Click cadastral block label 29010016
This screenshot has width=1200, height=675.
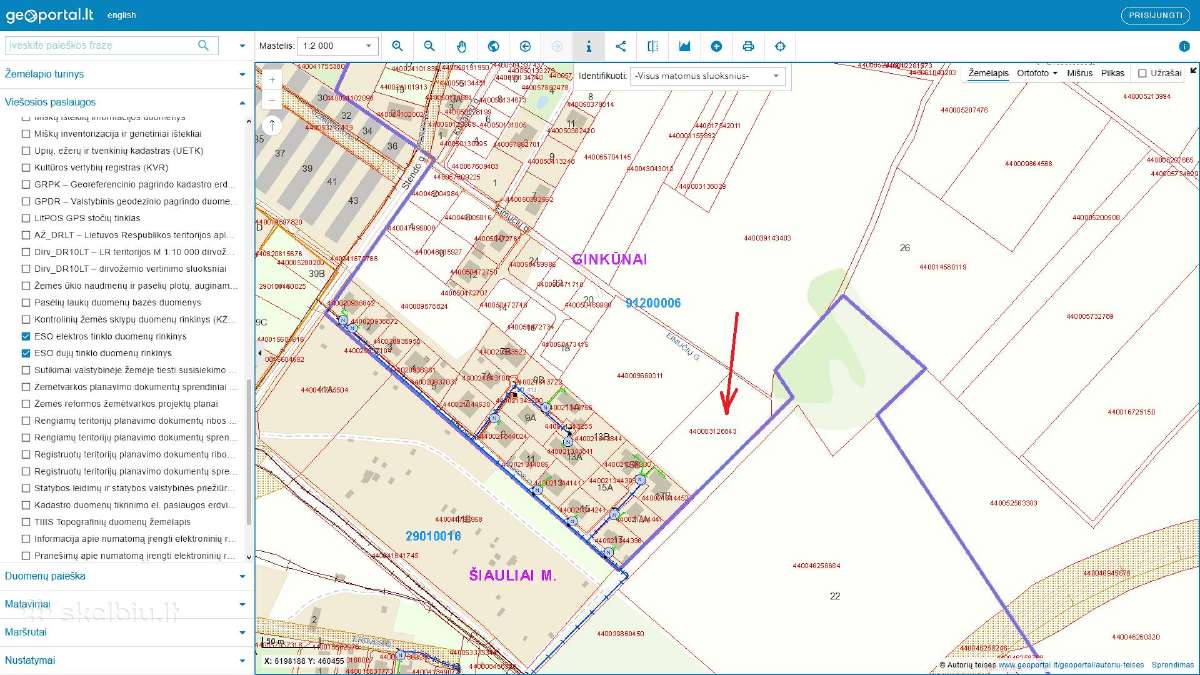(x=433, y=536)
